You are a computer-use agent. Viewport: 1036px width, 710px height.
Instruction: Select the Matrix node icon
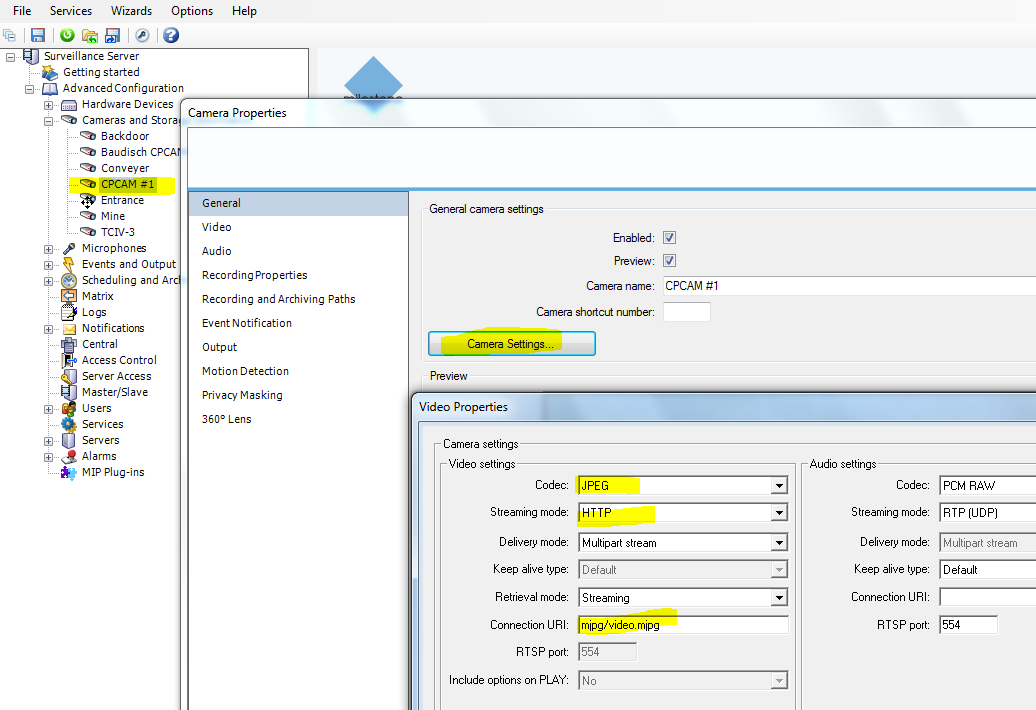[x=69, y=296]
